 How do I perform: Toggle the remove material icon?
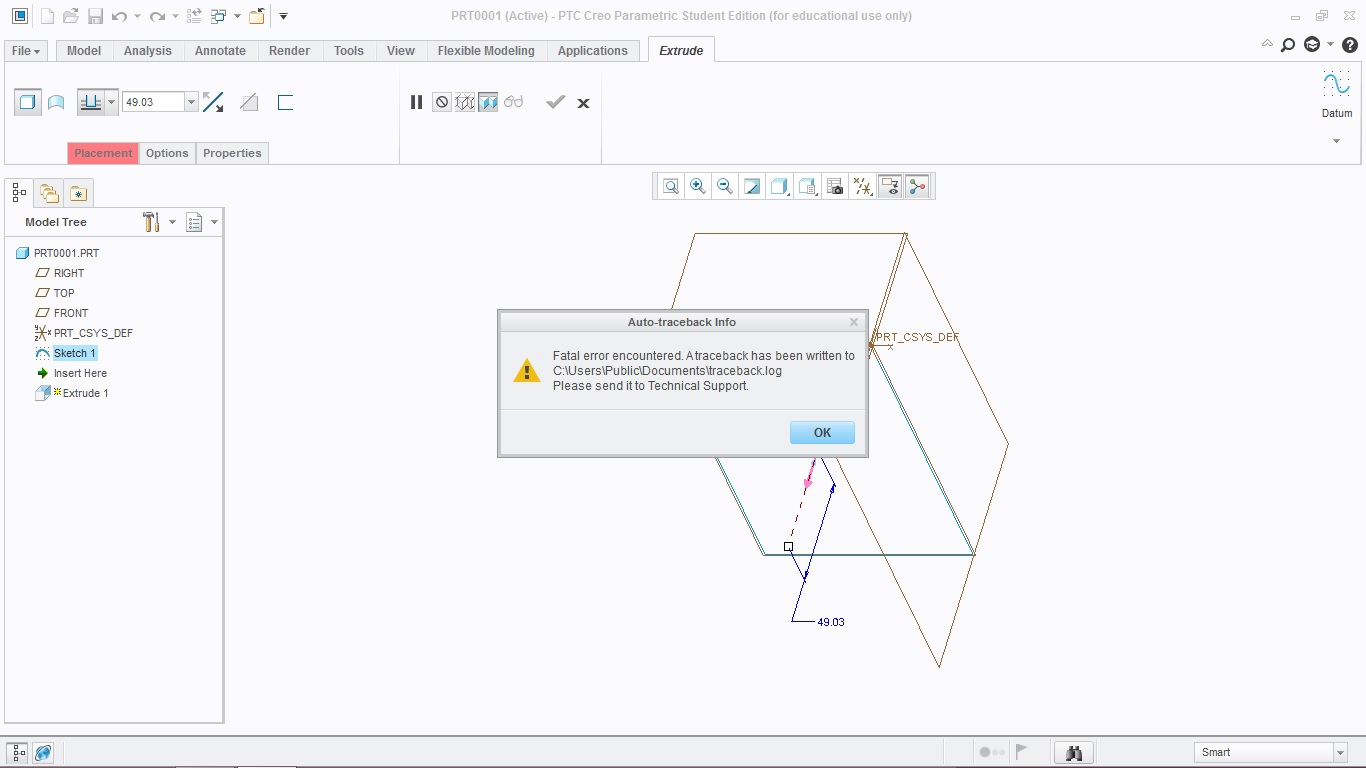tap(249, 102)
